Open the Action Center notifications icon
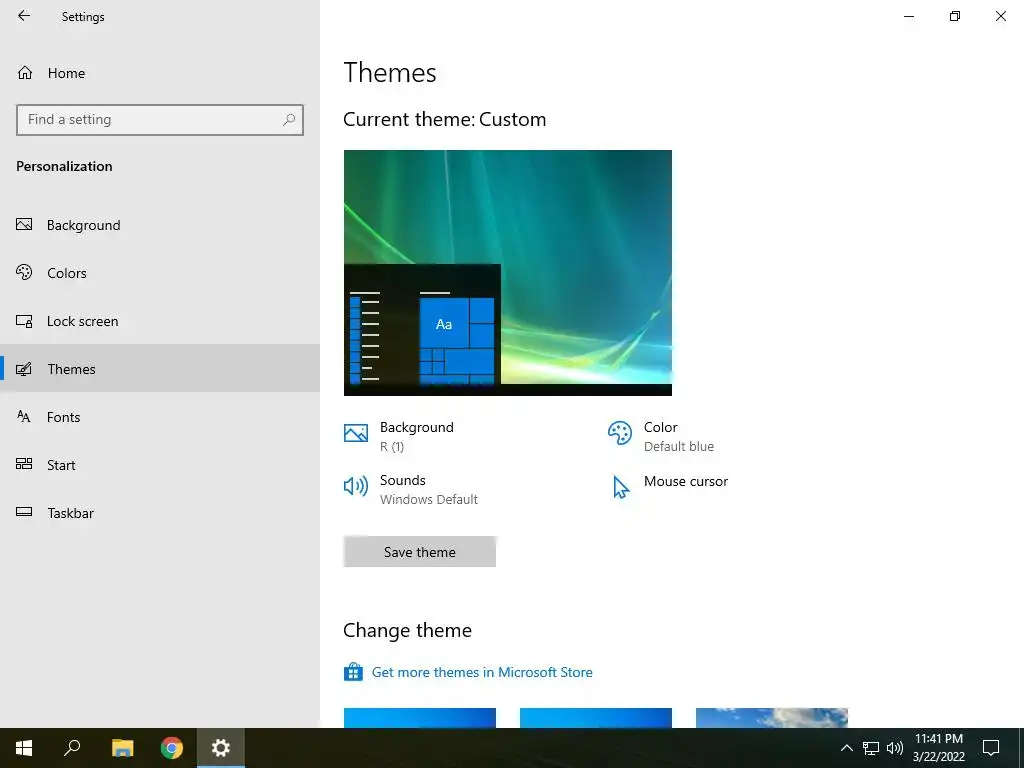The image size is (1024, 768). 991,748
